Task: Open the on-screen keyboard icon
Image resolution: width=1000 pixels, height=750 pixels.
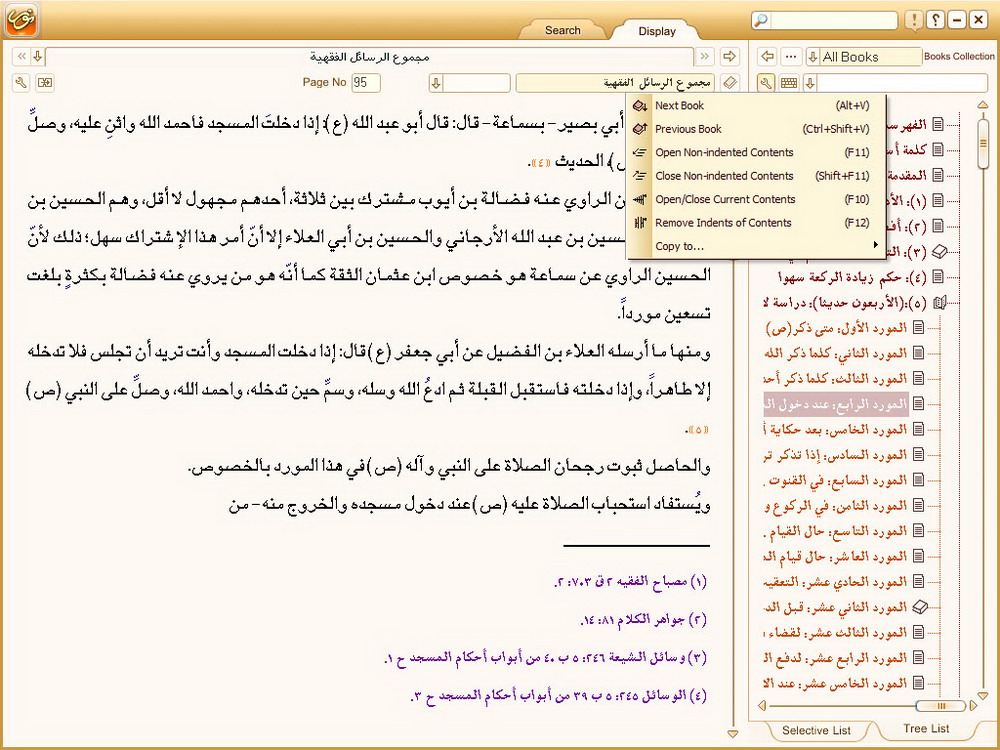Action: (x=789, y=82)
